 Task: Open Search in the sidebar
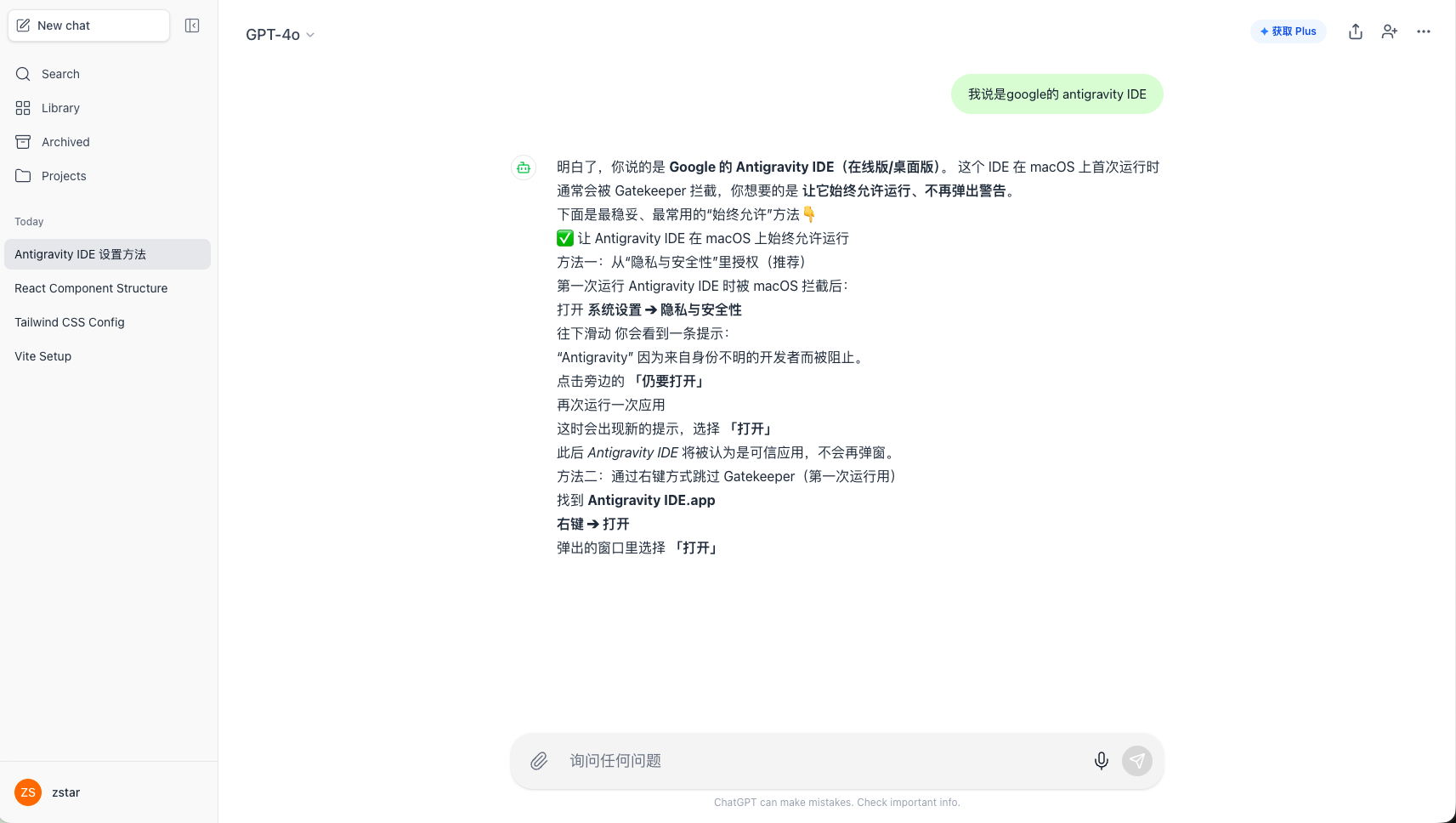click(59, 74)
